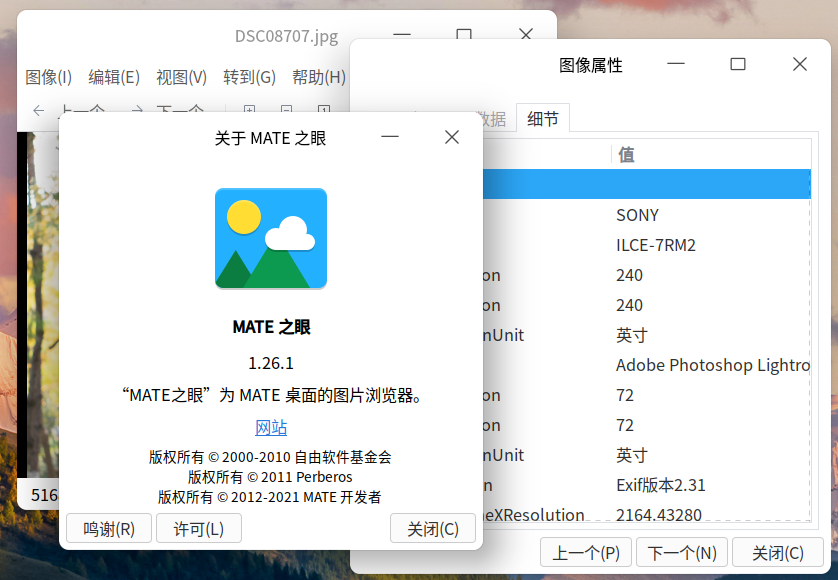The width and height of the screenshot is (838, 580).
Task: Click the 2012-2021 MATE 开发者 copyright line
Action: tap(270, 497)
